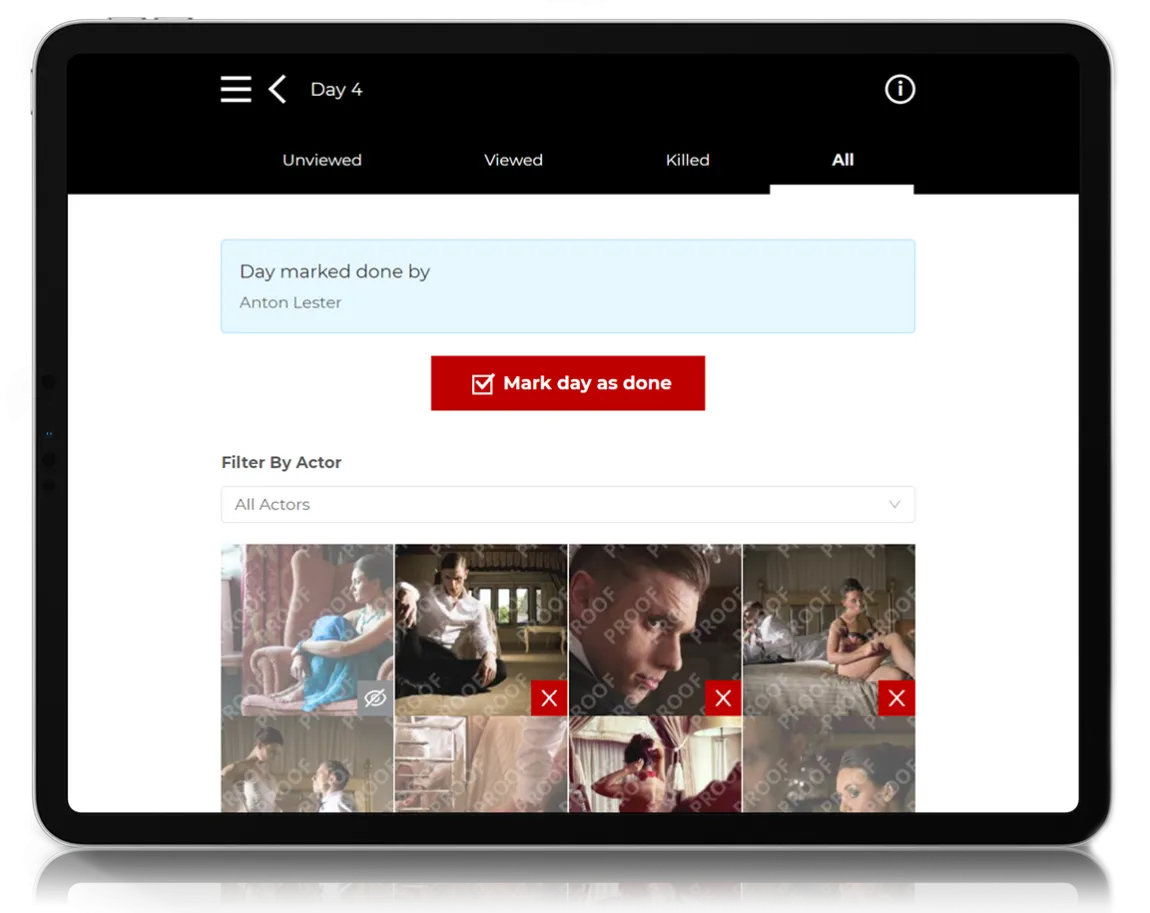Image resolution: width=1150 pixels, height=913 pixels.
Task: Click red X on bedroom woman photo
Action: pyautogui.click(x=896, y=698)
